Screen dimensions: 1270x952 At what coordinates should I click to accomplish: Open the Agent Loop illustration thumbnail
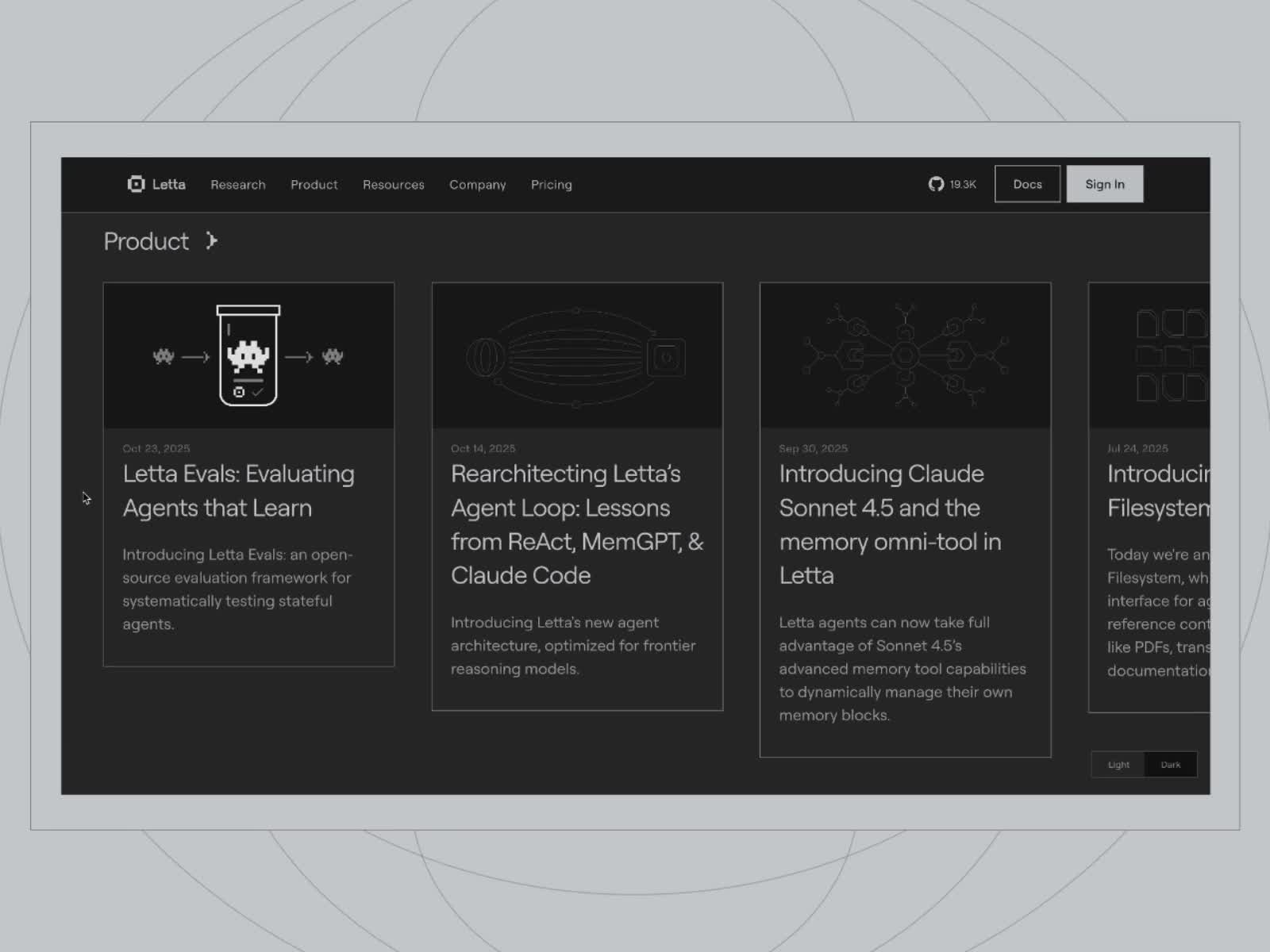577,355
